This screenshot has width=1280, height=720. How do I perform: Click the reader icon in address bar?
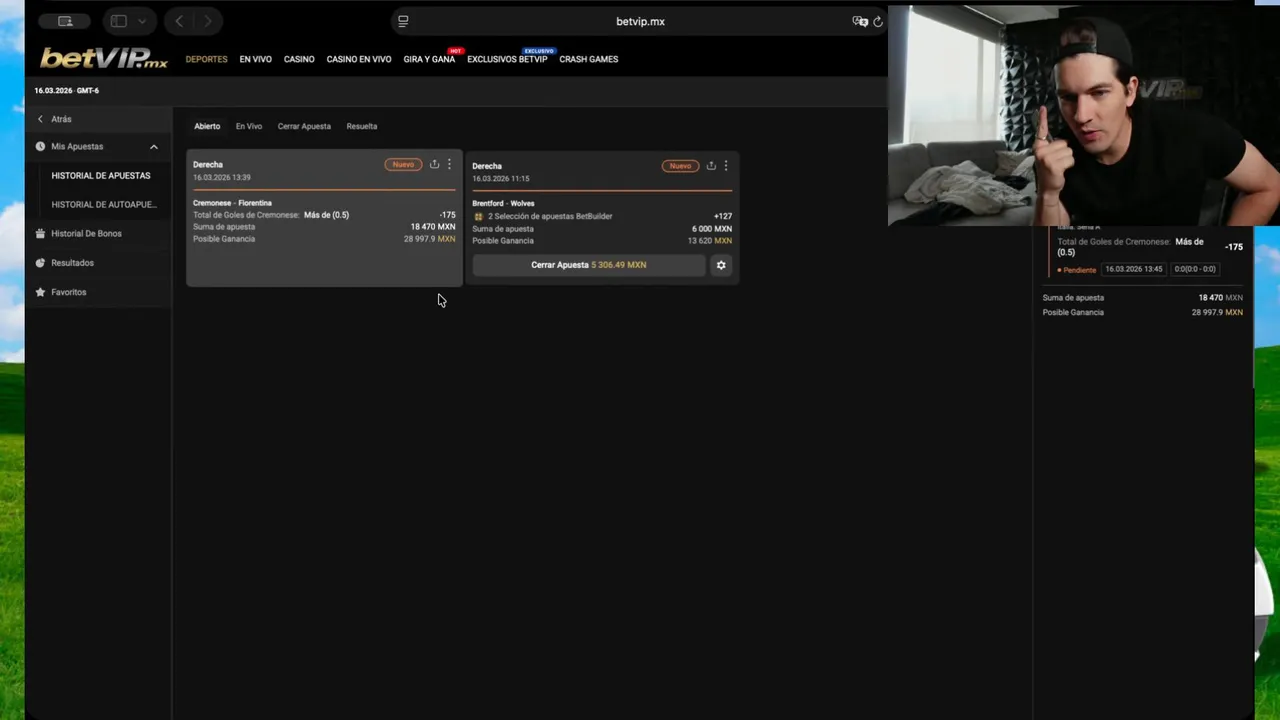click(403, 21)
